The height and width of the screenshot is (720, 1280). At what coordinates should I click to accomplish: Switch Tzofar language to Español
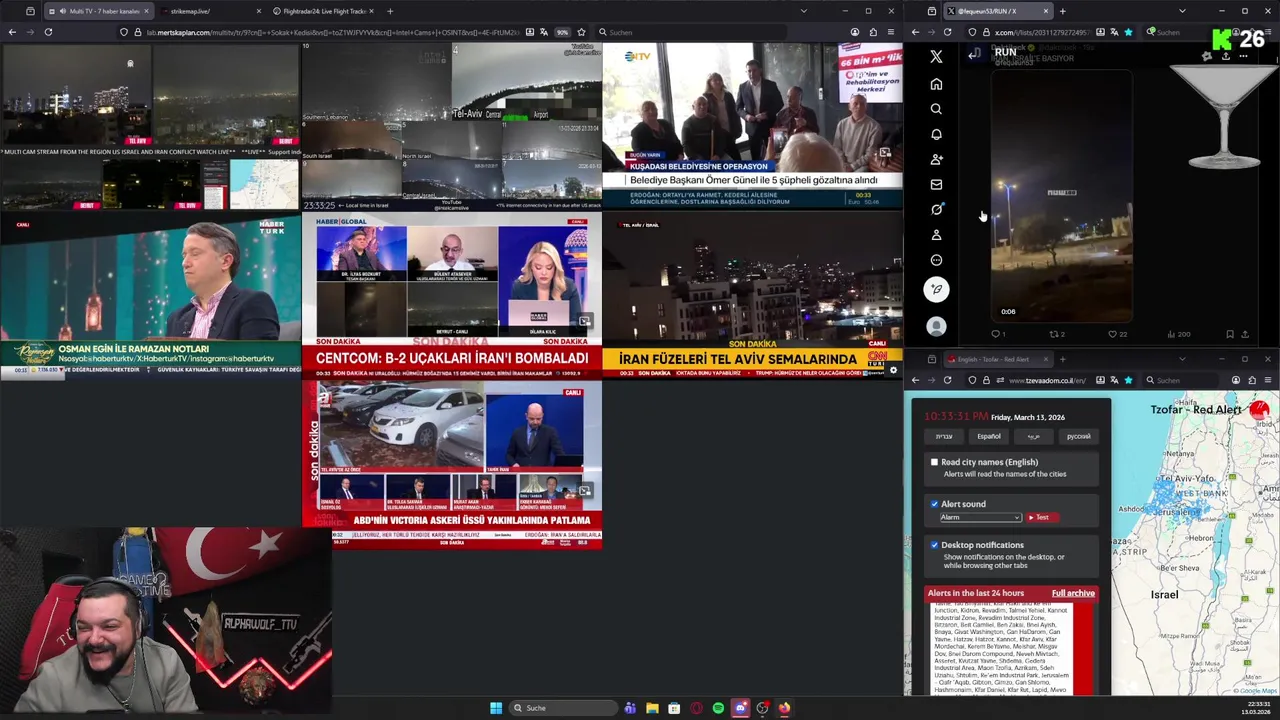pyautogui.click(x=988, y=436)
